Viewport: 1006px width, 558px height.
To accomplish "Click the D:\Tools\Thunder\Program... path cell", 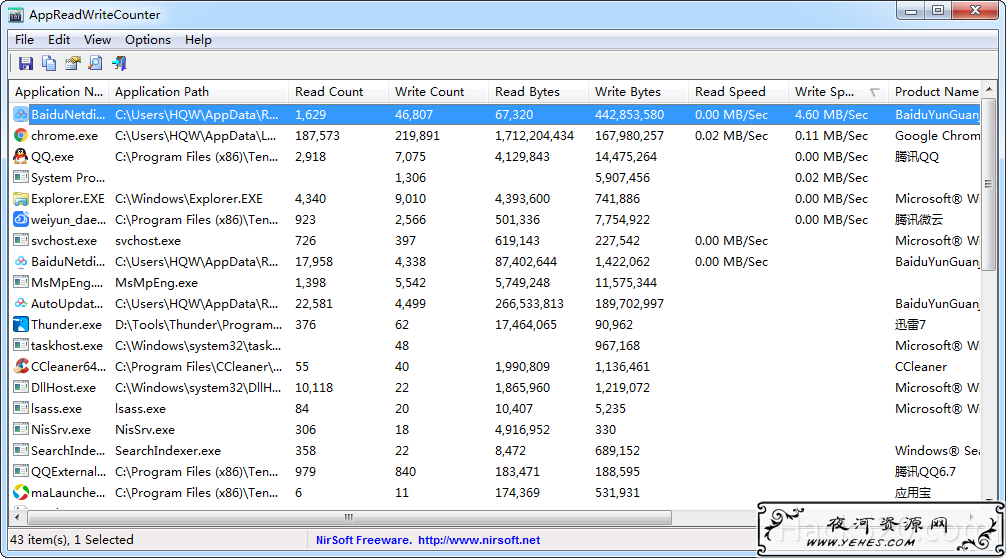I will click(x=198, y=325).
